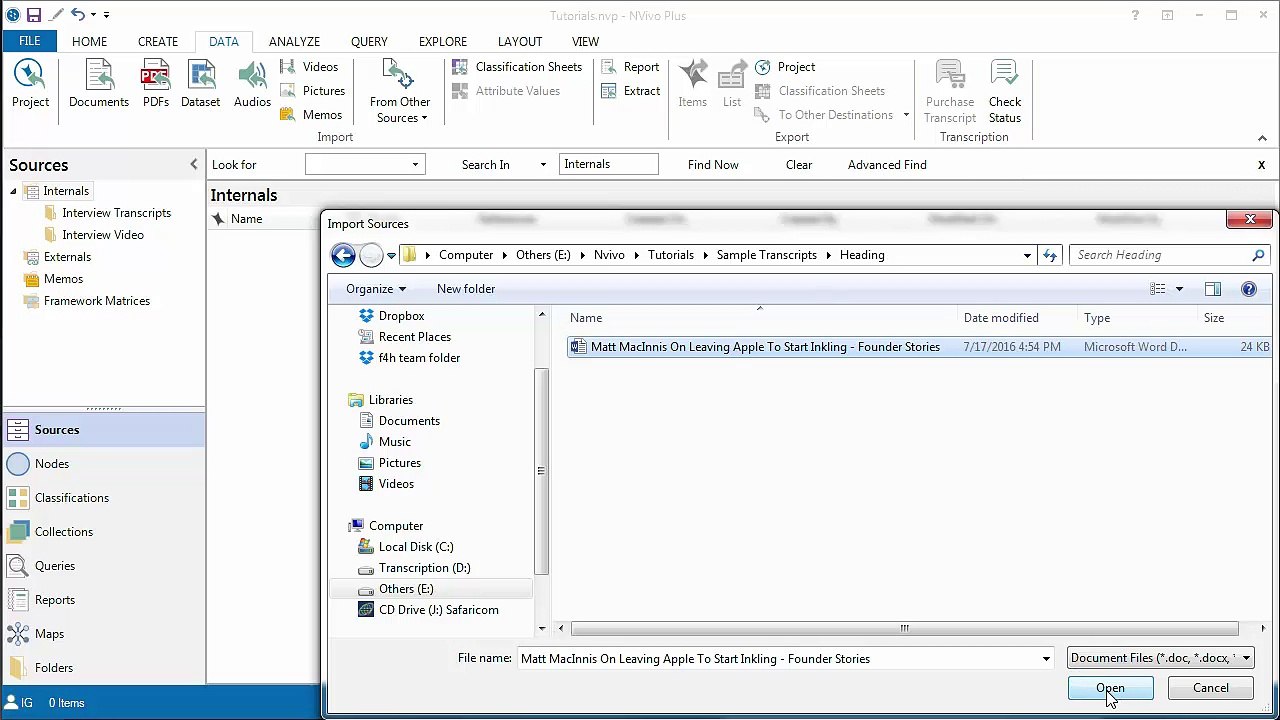Click the PDFs import icon
Image resolution: width=1280 pixels, height=720 pixels.
(155, 84)
